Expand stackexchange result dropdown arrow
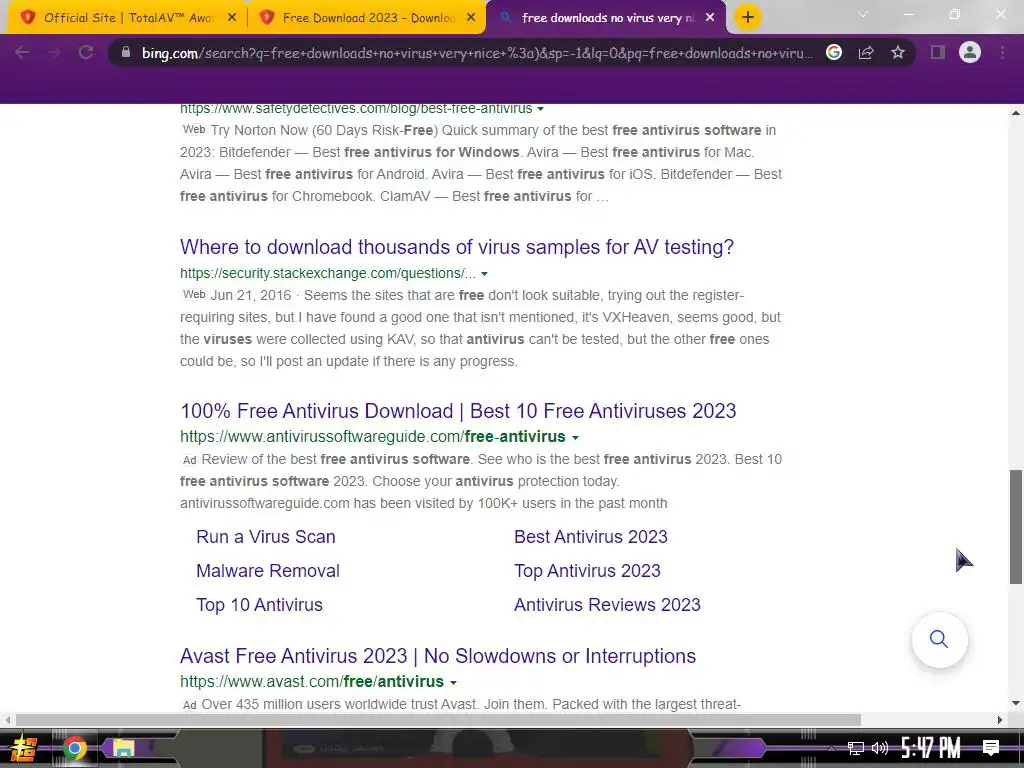The image size is (1024, 768). [x=485, y=274]
